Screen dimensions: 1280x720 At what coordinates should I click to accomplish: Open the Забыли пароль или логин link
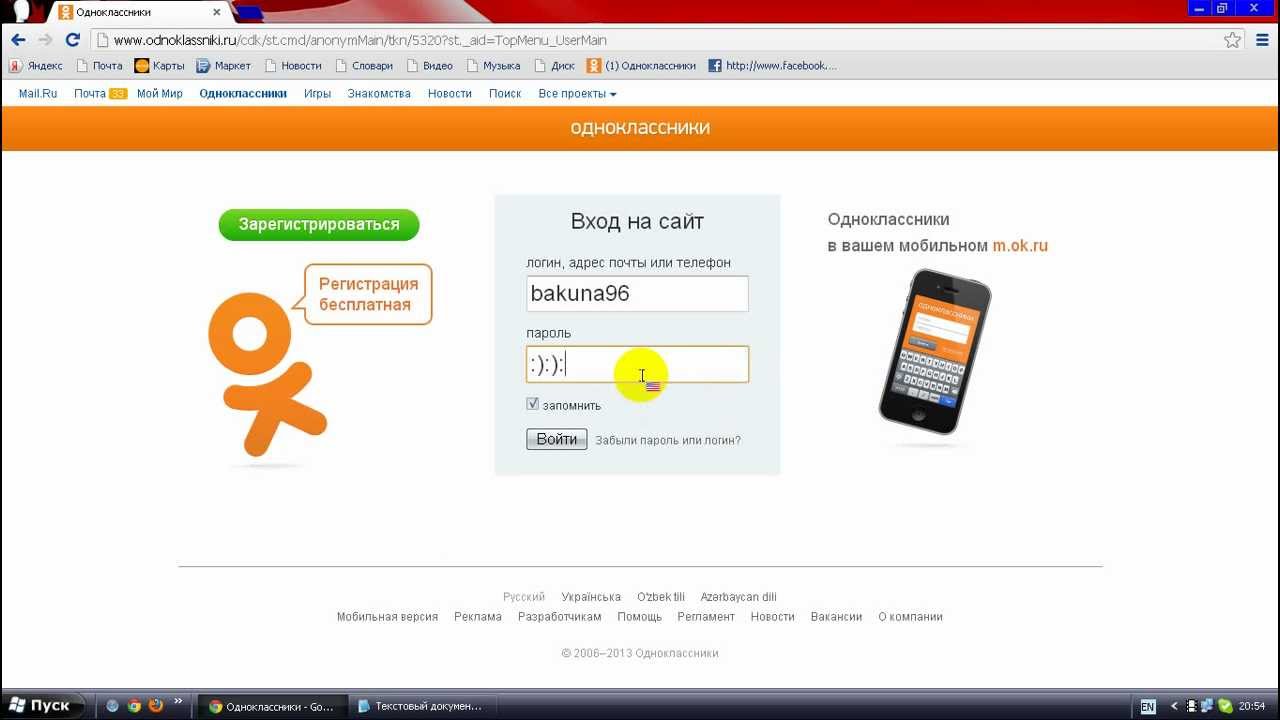(x=668, y=440)
